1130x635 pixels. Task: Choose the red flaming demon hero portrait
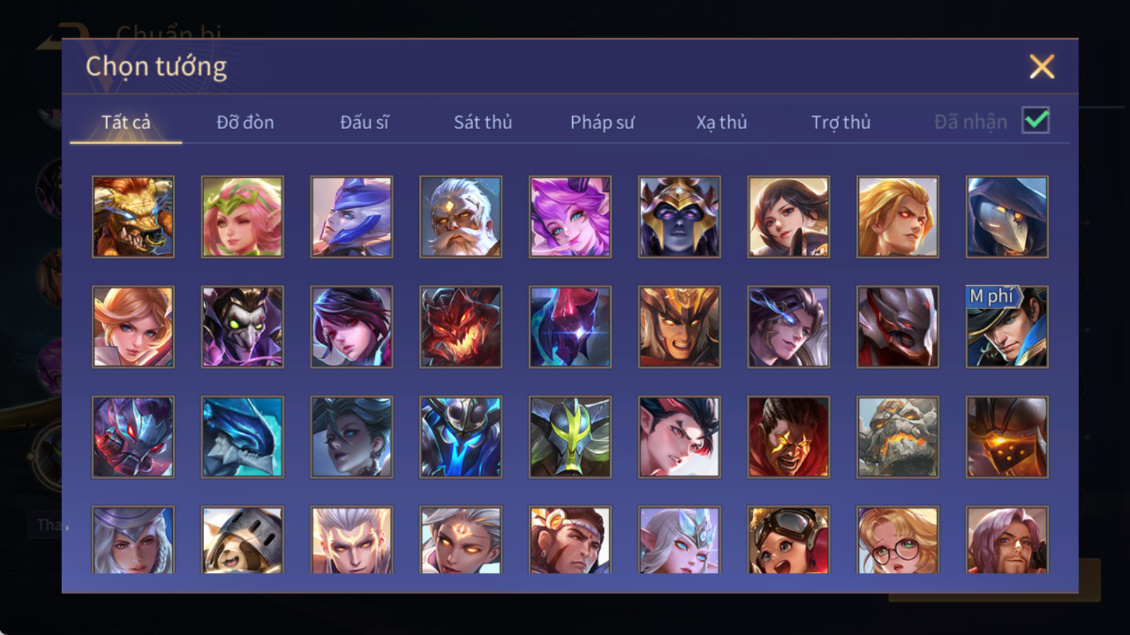(461, 327)
